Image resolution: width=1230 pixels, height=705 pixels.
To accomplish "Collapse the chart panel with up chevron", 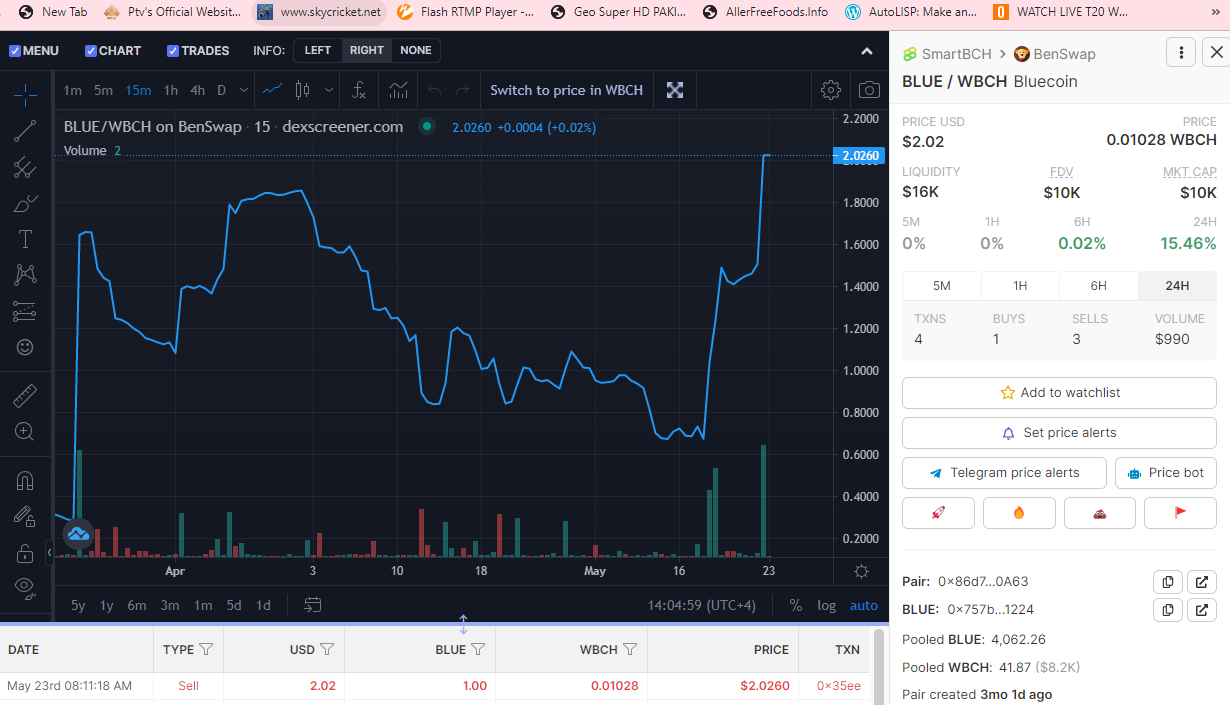I will [x=867, y=51].
